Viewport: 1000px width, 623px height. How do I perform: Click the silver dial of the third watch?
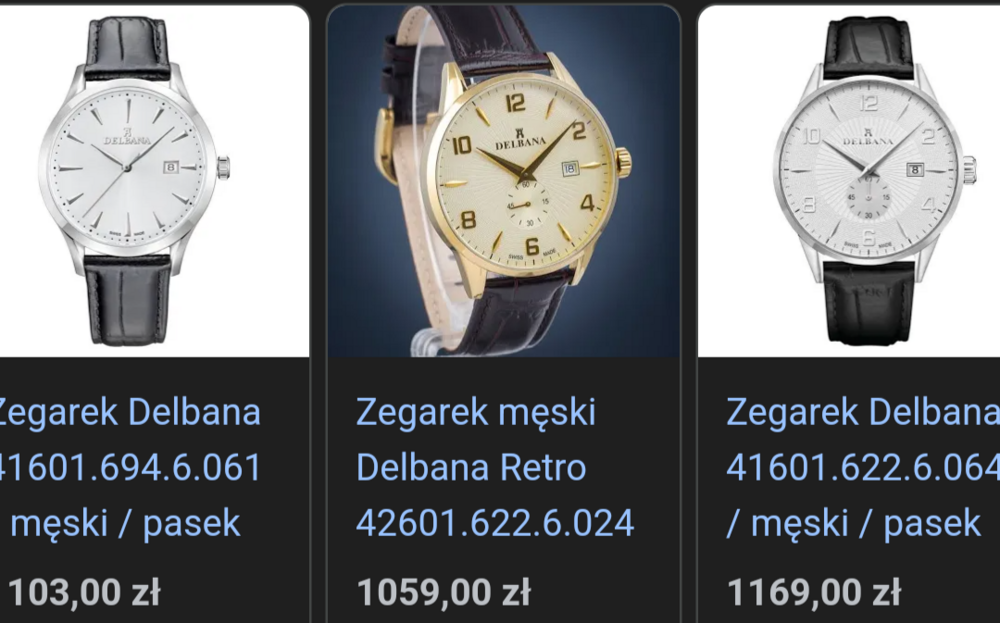click(868, 170)
